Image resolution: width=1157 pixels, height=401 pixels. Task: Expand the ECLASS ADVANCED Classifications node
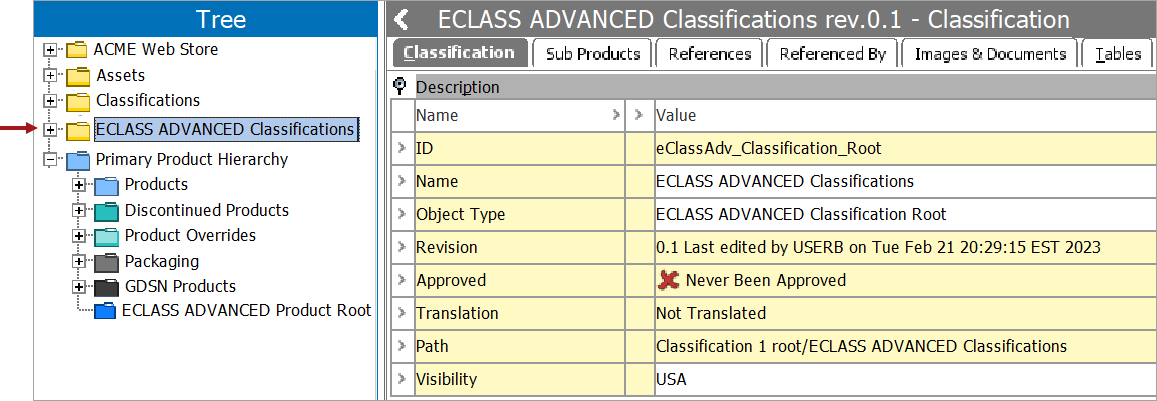50,130
